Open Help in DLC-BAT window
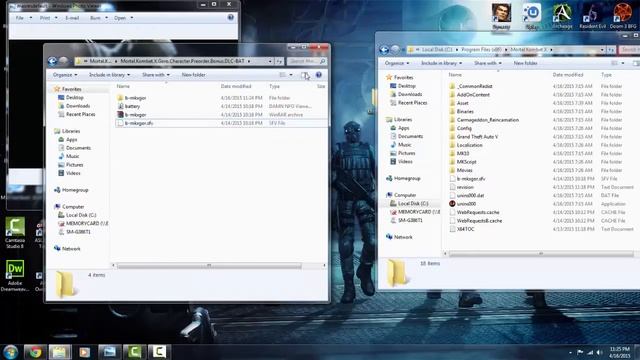Image resolution: width=640 pixels, height=360 pixels. [319, 75]
